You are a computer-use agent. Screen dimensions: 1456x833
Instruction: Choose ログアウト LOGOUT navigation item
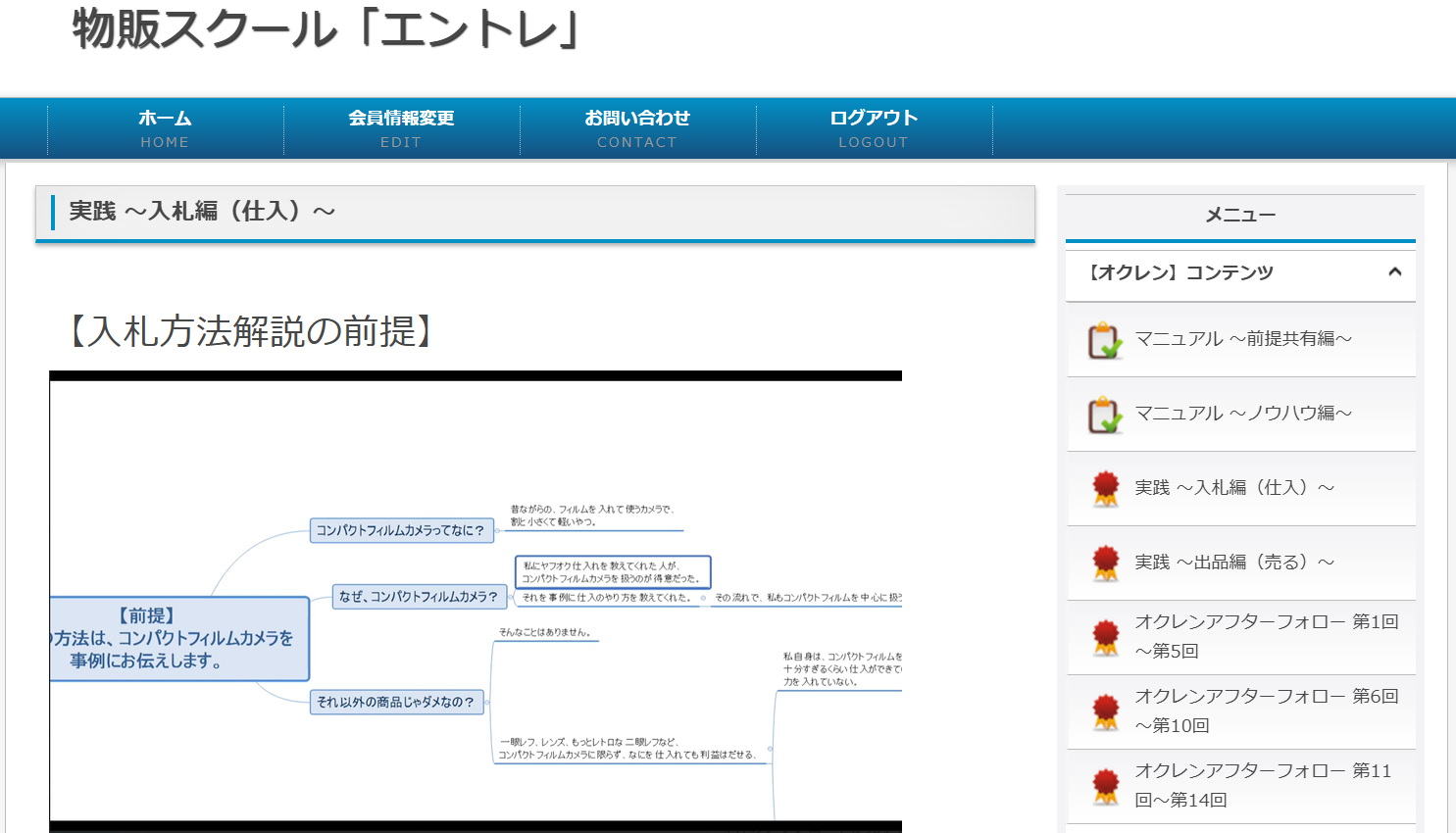874,128
